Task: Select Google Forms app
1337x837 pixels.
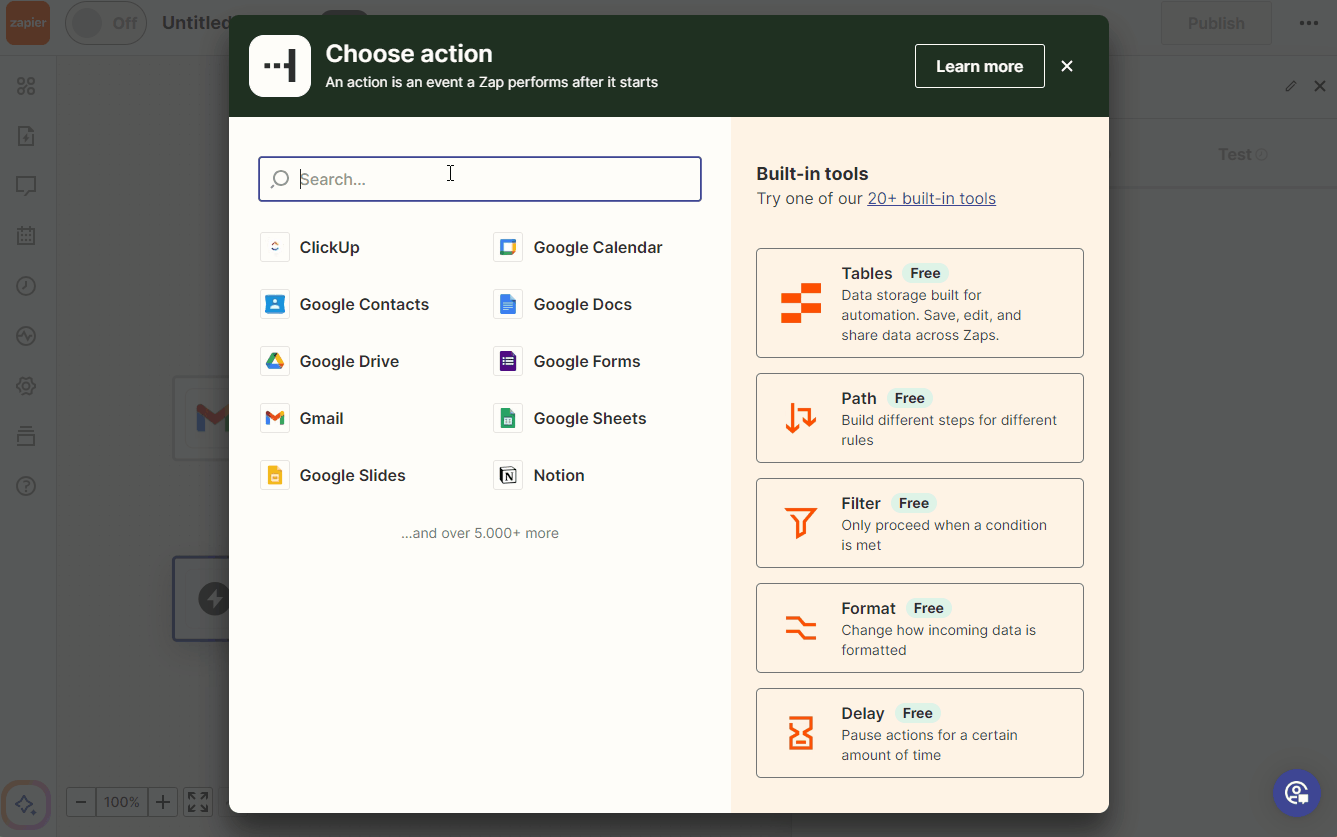Action: 567,361
